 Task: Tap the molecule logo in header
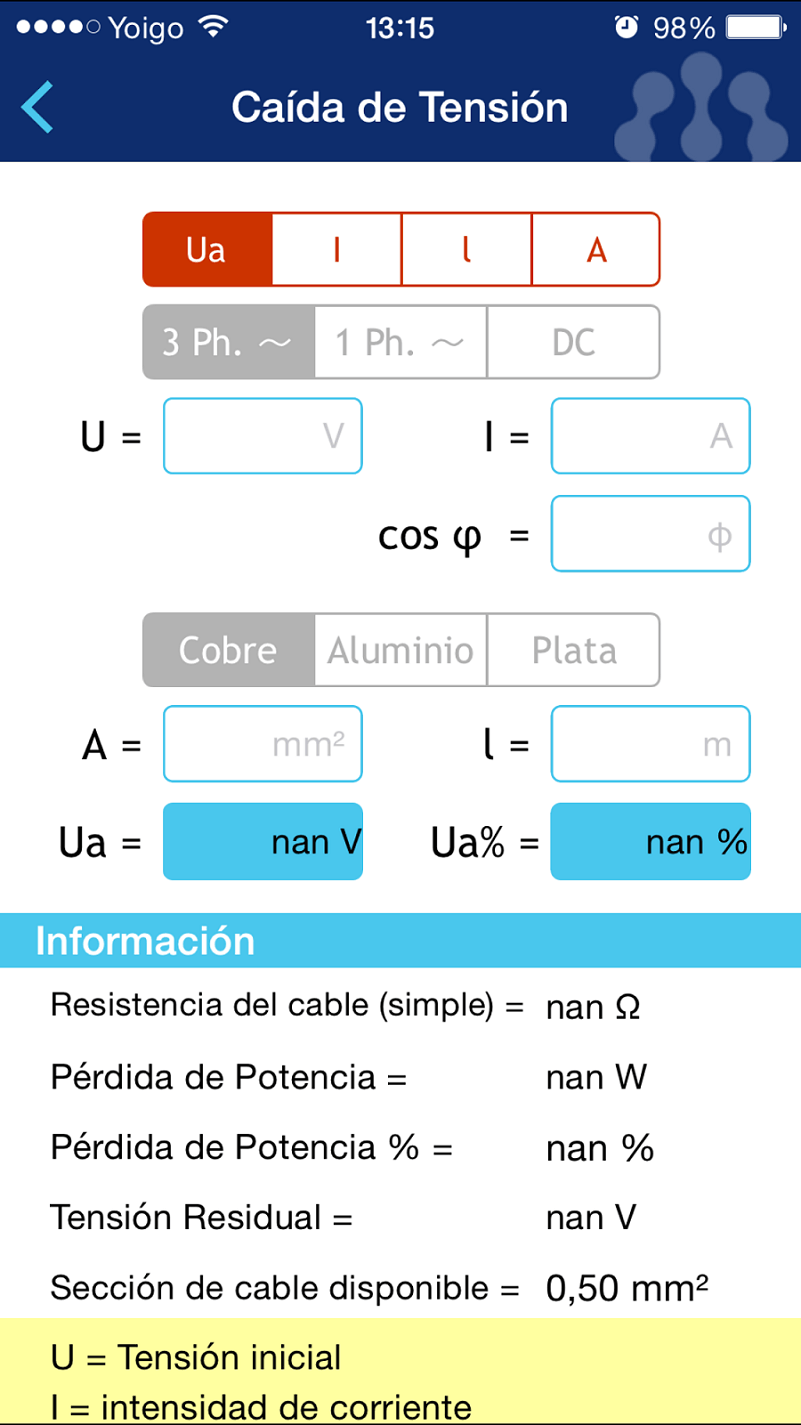coord(703,106)
